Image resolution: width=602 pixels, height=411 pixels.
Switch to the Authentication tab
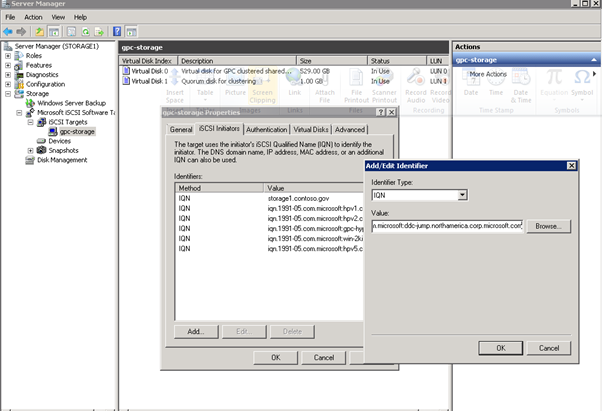(x=266, y=130)
